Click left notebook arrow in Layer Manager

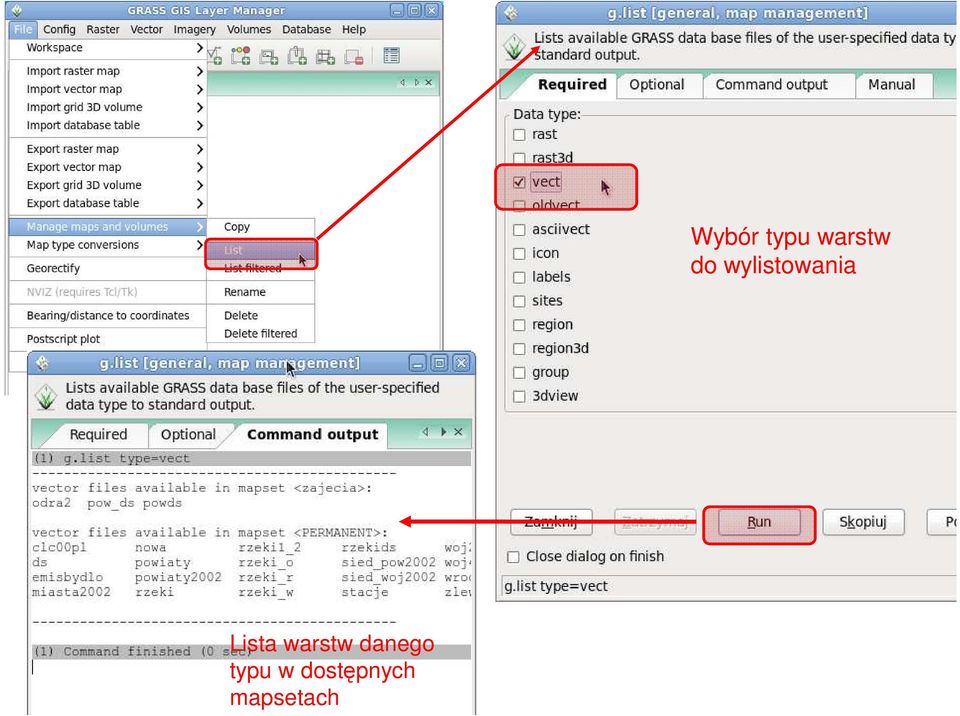pos(402,82)
